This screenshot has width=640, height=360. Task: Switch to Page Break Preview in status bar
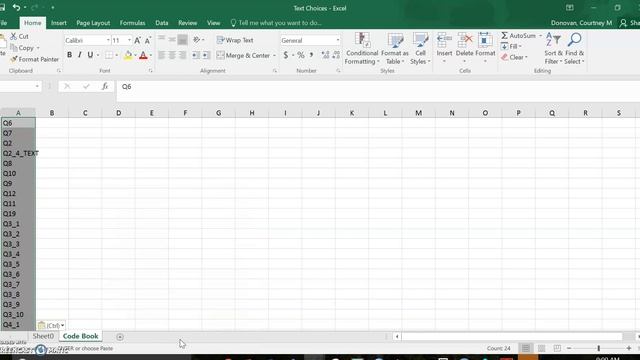coord(557,348)
